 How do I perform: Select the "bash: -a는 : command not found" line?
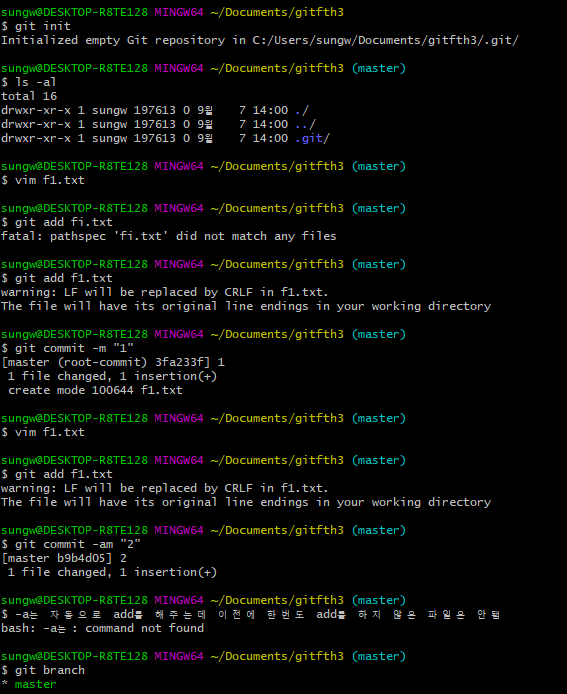[103, 628]
